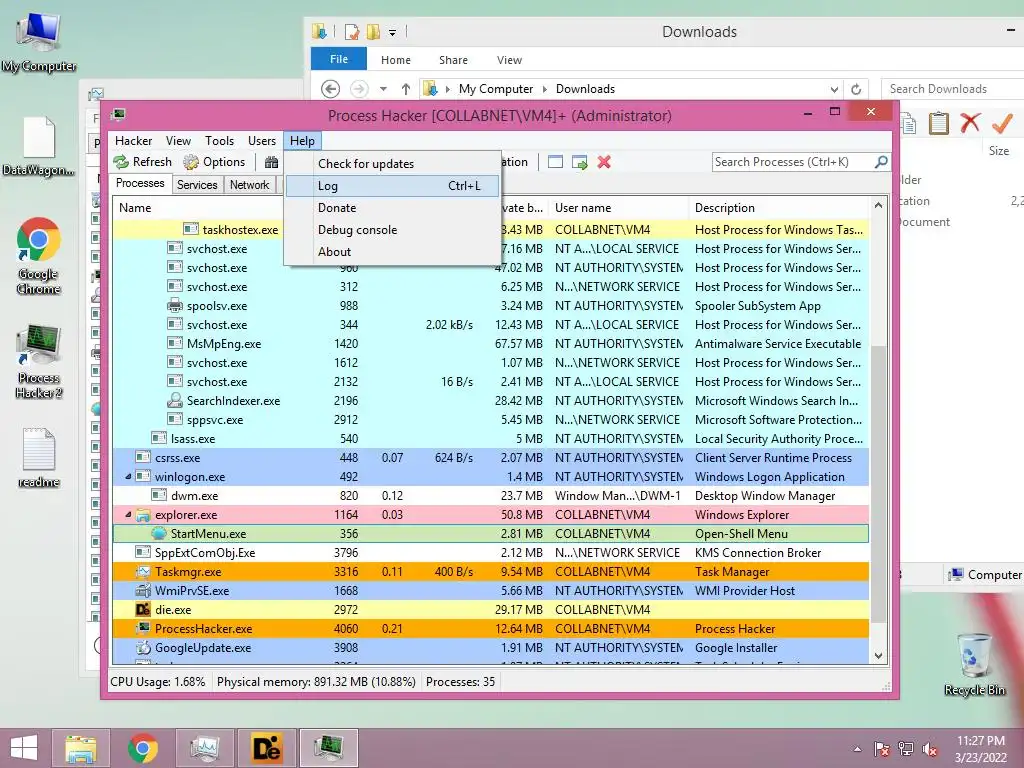The width and height of the screenshot is (1024, 768).
Task: Click the clipboard paste icon in Downloads window
Action: [x=938, y=123]
